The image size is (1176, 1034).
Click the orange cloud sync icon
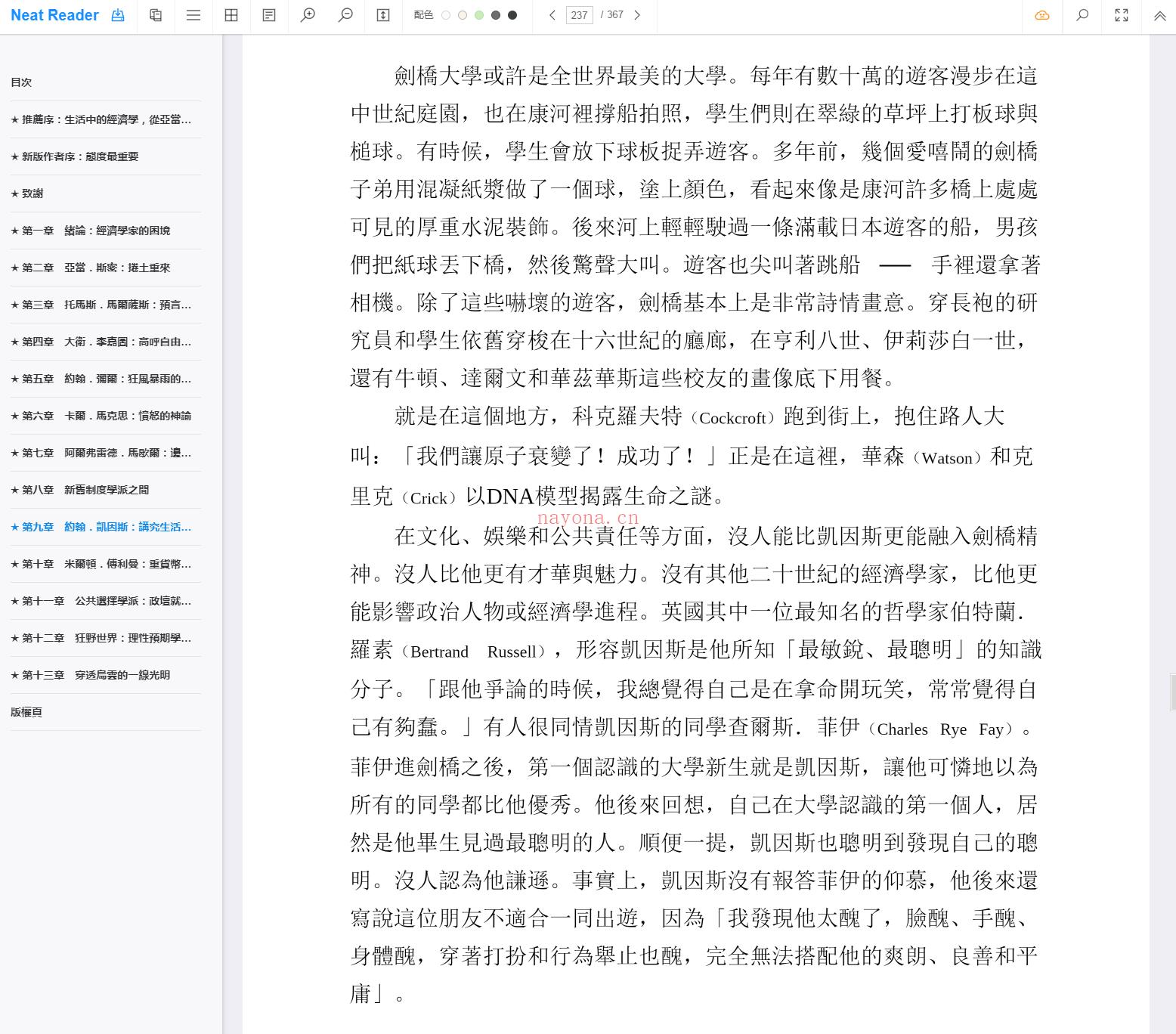click(1042, 15)
